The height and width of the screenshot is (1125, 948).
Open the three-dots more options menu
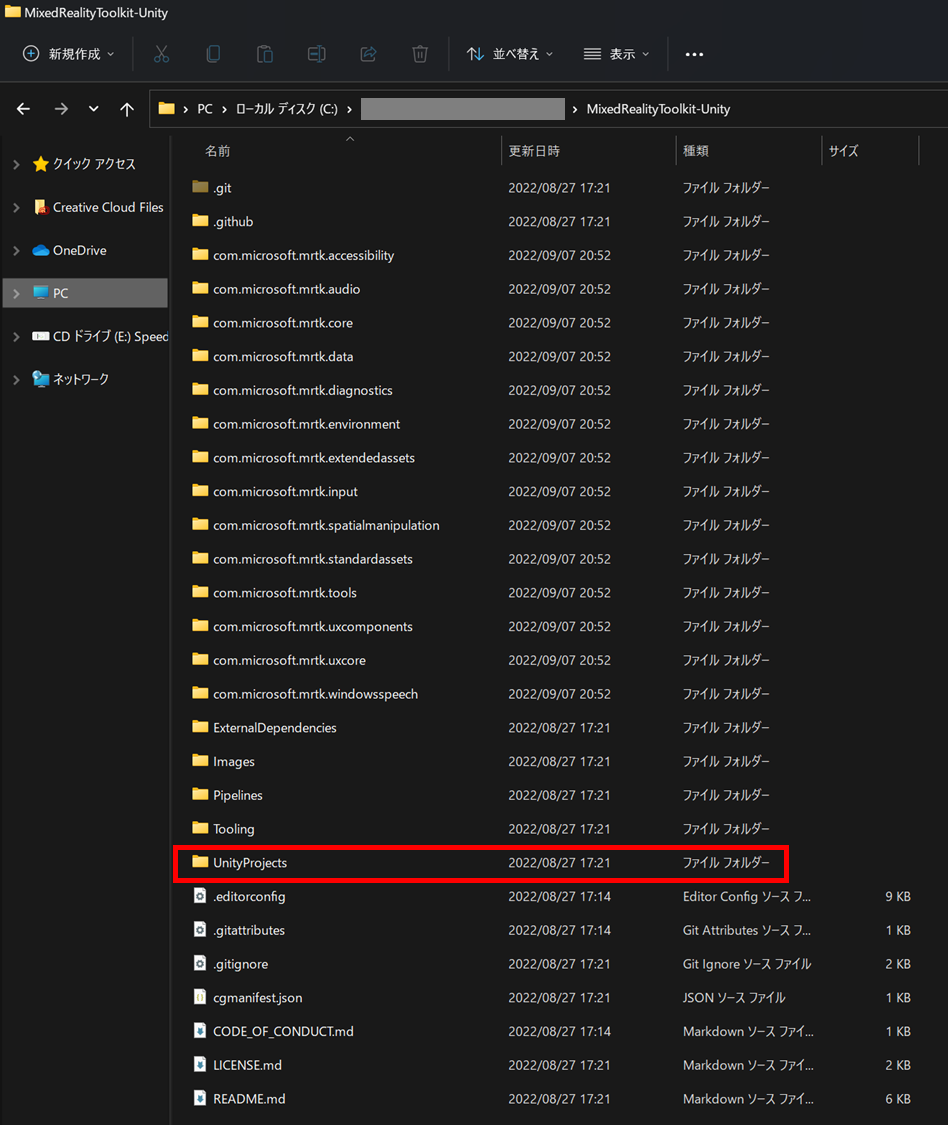tap(694, 55)
